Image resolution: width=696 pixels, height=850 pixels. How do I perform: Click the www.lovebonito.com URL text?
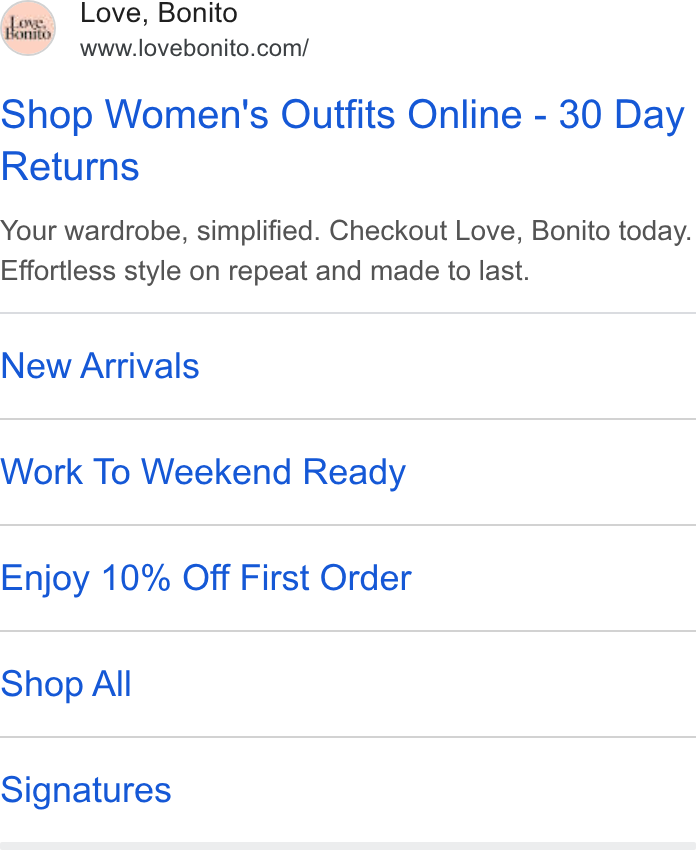[x=194, y=48]
